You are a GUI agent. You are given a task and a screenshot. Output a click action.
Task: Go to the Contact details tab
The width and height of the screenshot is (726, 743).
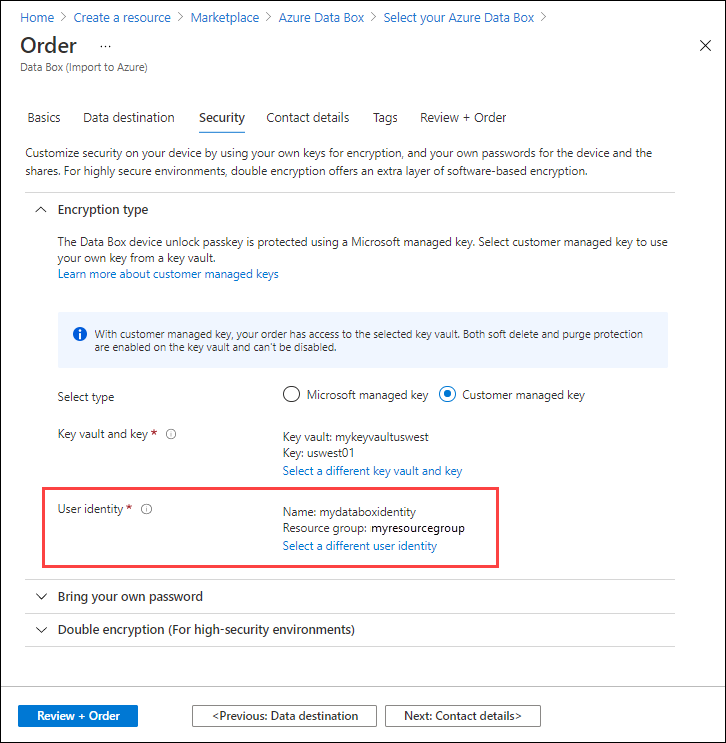tap(308, 118)
